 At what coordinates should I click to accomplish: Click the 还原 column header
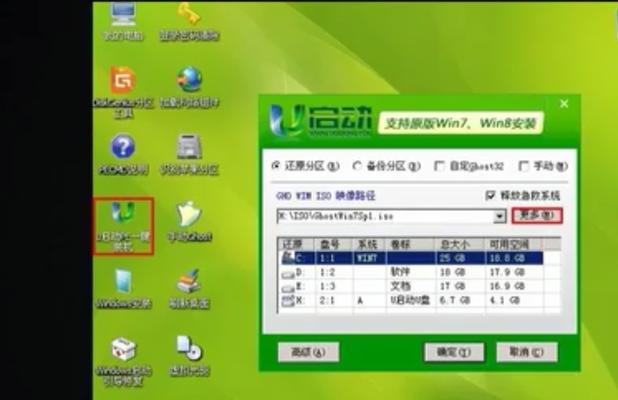click(x=296, y=244)
